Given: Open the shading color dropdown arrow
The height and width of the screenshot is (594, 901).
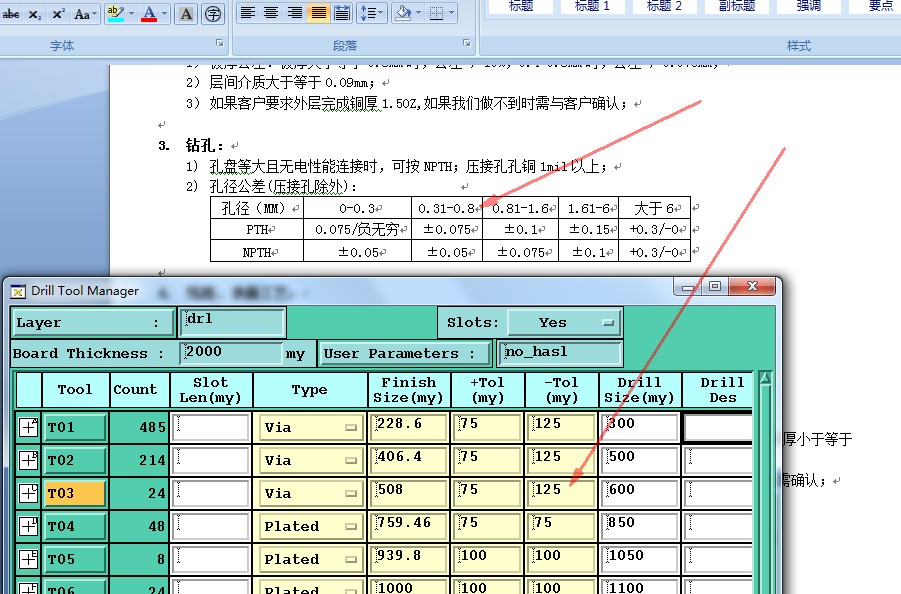Looking at the screenshot, I should 418,13.
